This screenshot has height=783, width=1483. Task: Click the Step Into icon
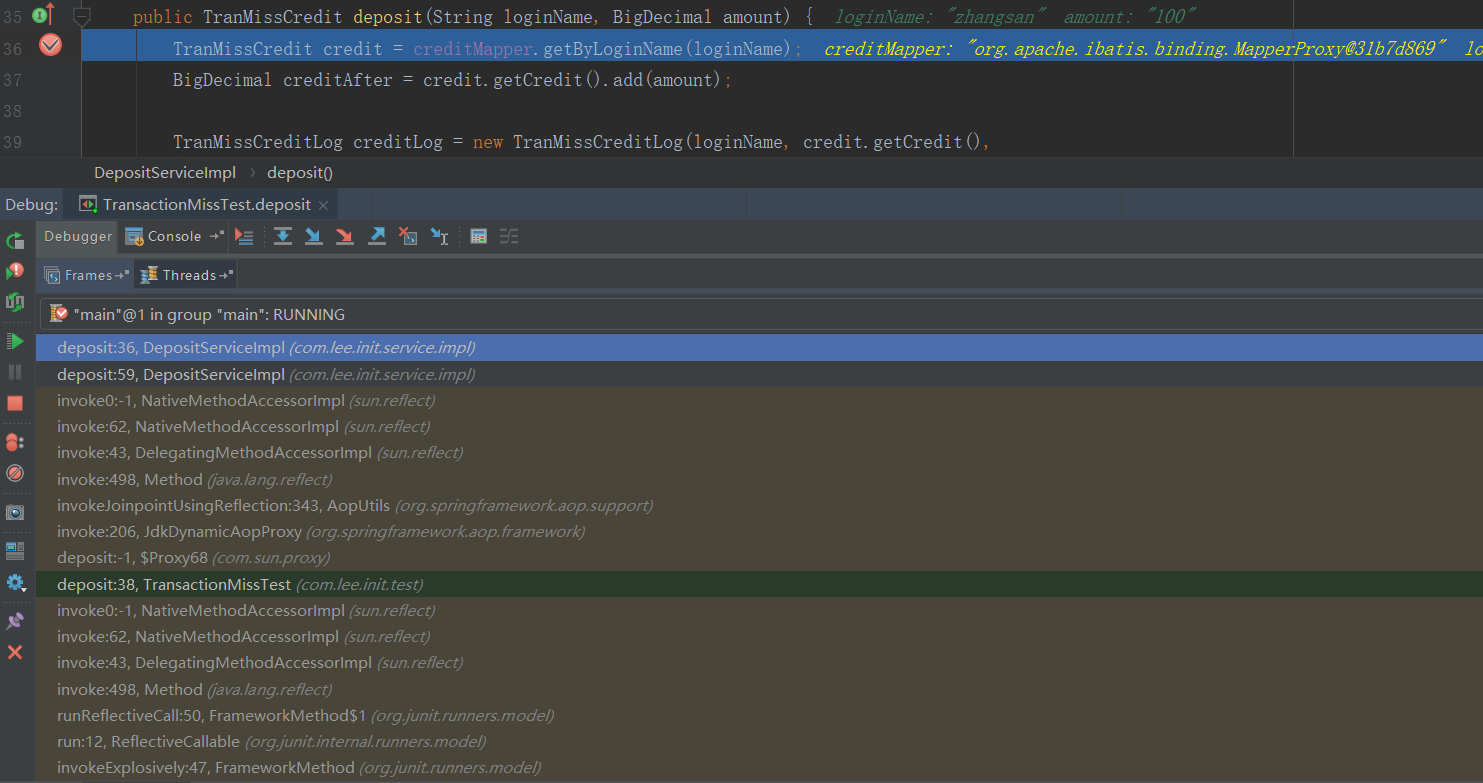tap(314, 236)
